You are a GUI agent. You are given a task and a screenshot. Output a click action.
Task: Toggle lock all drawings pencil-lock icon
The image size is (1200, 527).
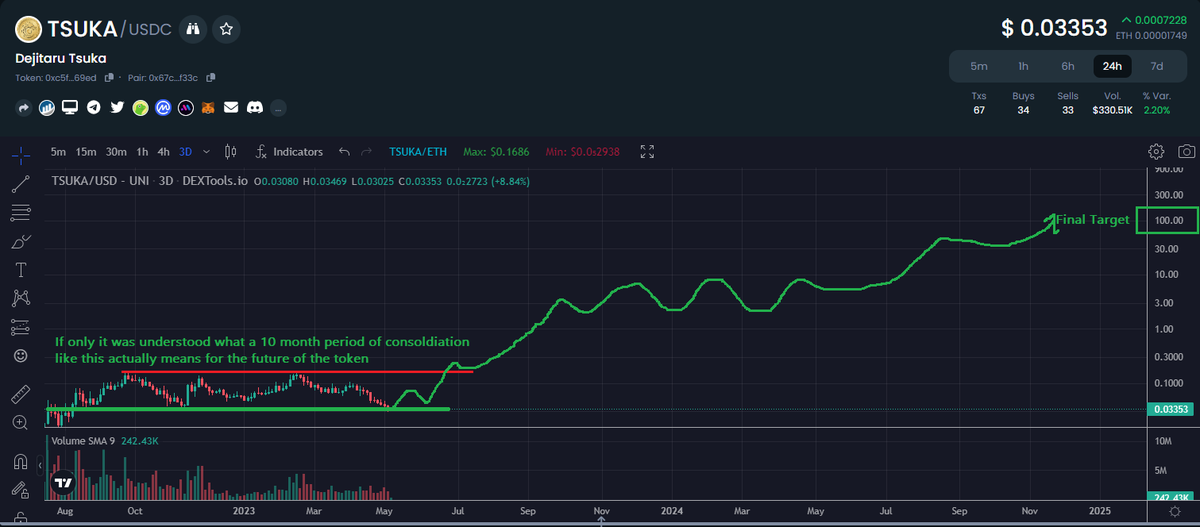(20, 490)
